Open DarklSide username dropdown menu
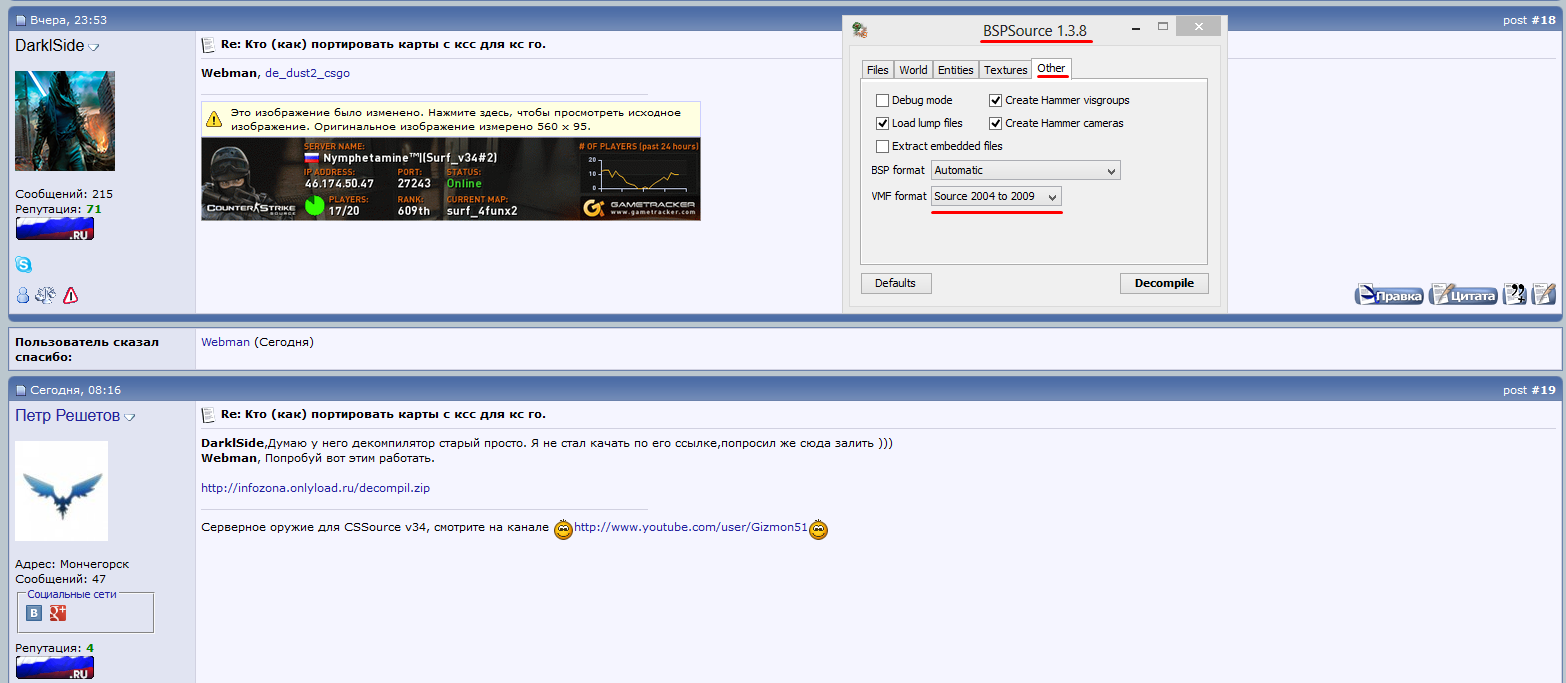 [94, 47]
